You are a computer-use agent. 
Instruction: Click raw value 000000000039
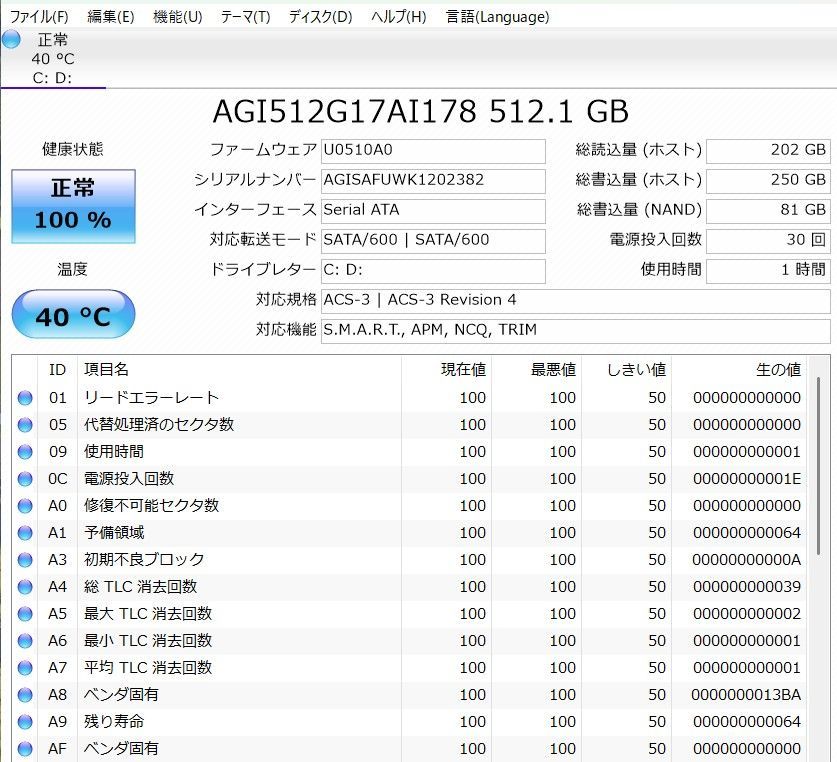click(747, 587)
